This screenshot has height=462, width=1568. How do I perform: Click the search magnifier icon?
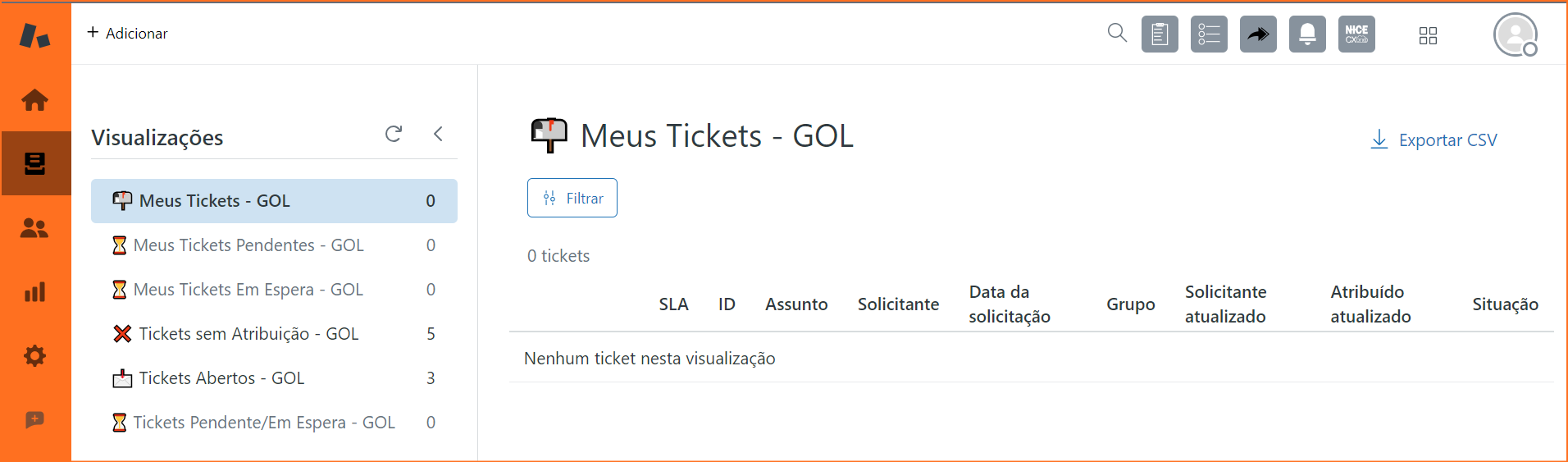pyautogui.click(x=1117, y=34)
